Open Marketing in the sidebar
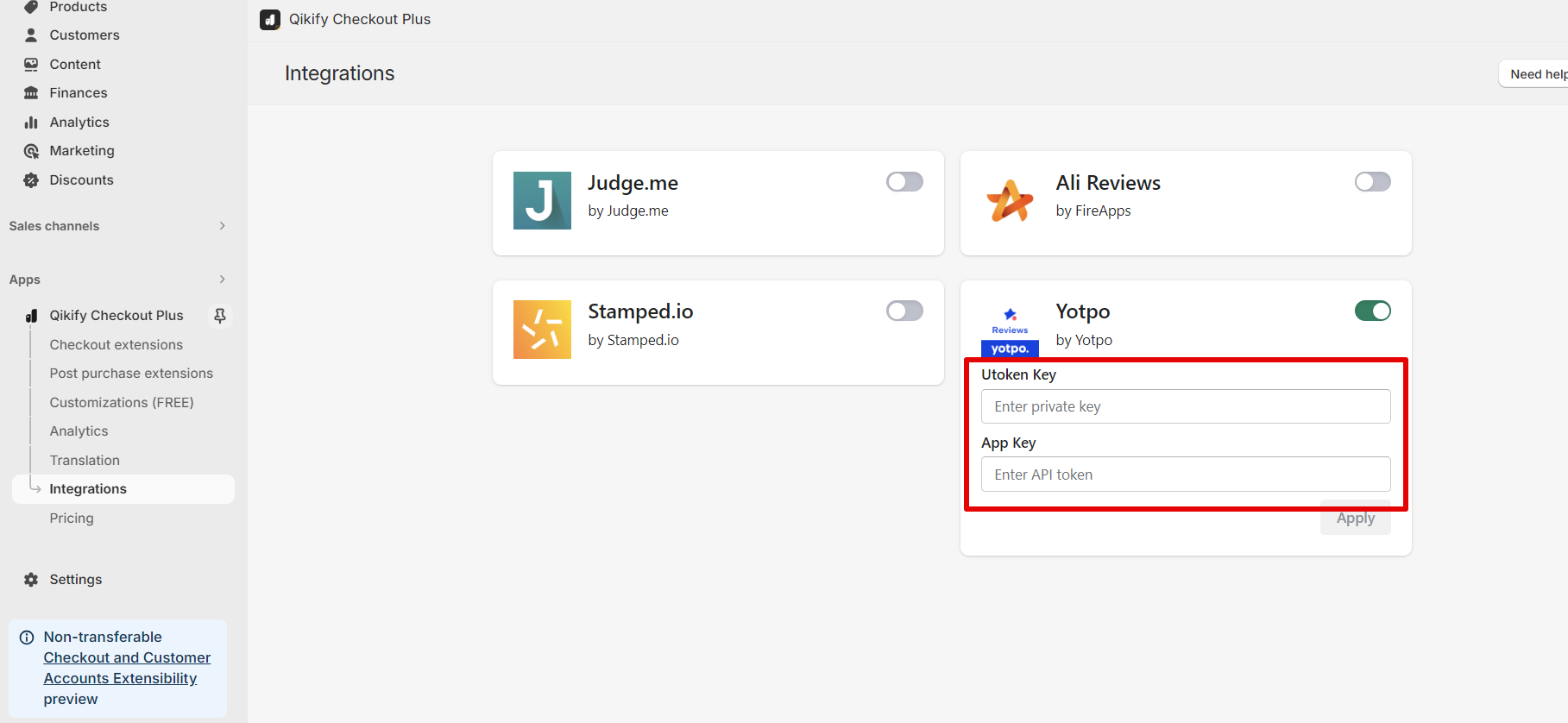The height and width of the screenshot is (723, 1568). pyautogui.click(x=82, y=151)
